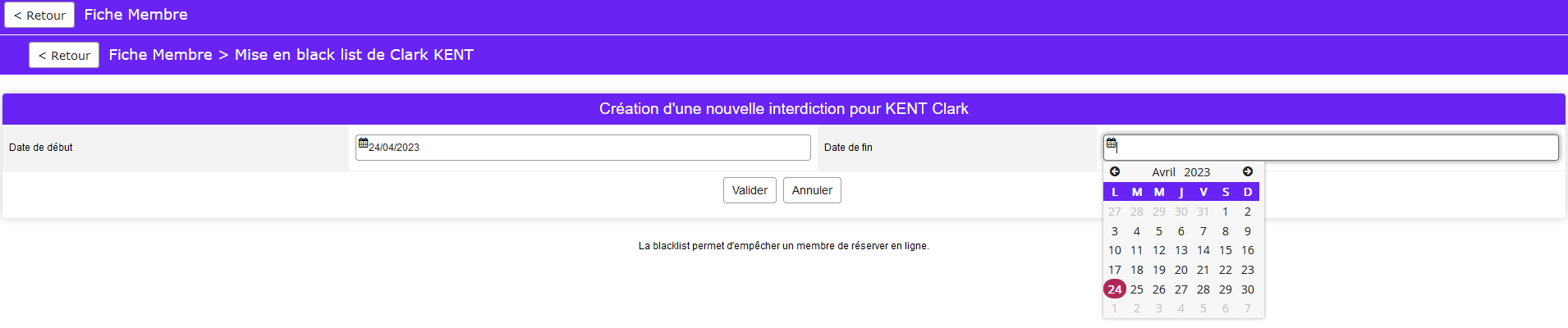Click the Mise en black list breadcrumb text
Image resolution: width=1568 pixels, height=328 pixels.
click(x=354, y=55)
